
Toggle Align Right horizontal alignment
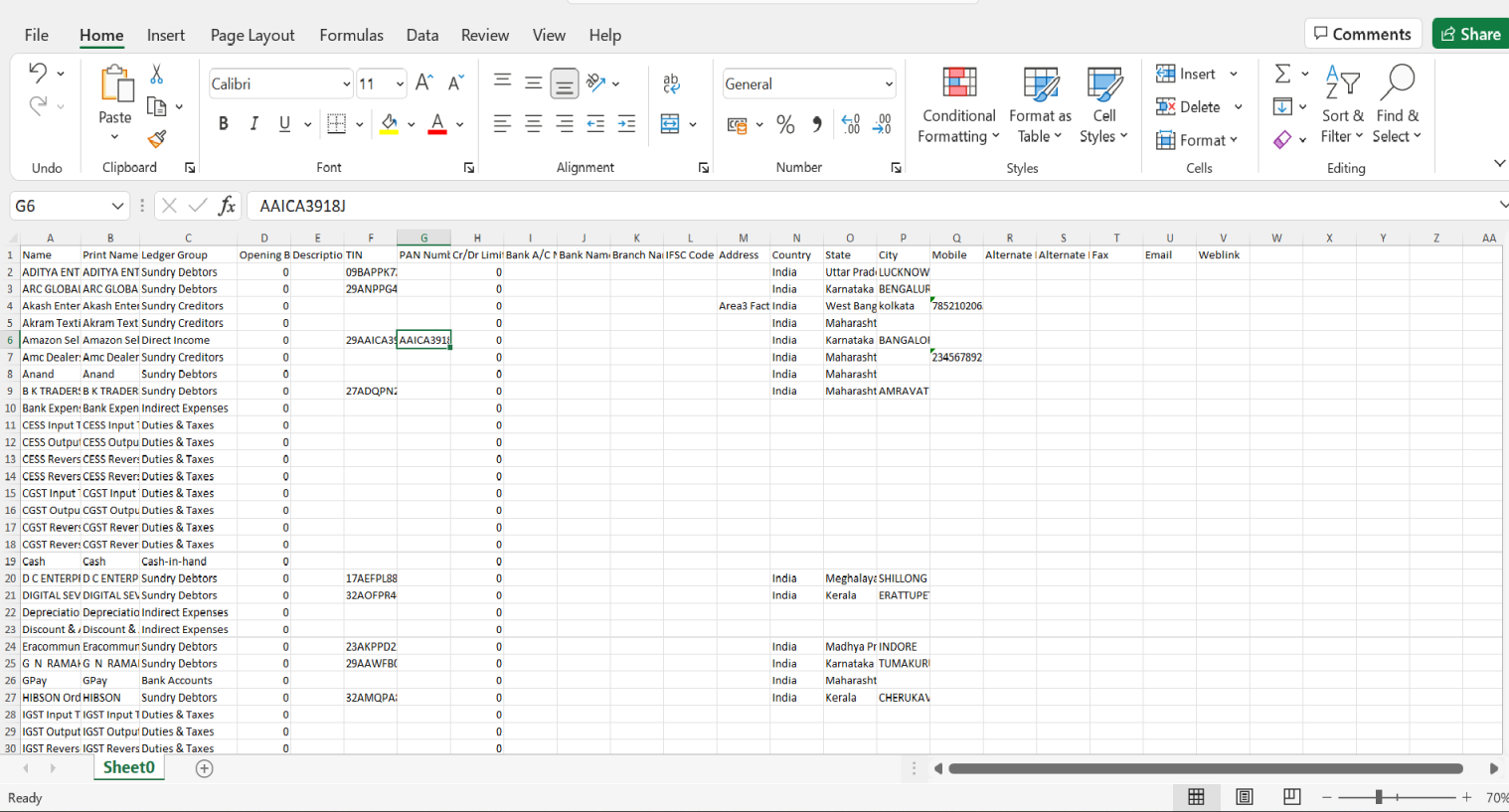point(564,123)
